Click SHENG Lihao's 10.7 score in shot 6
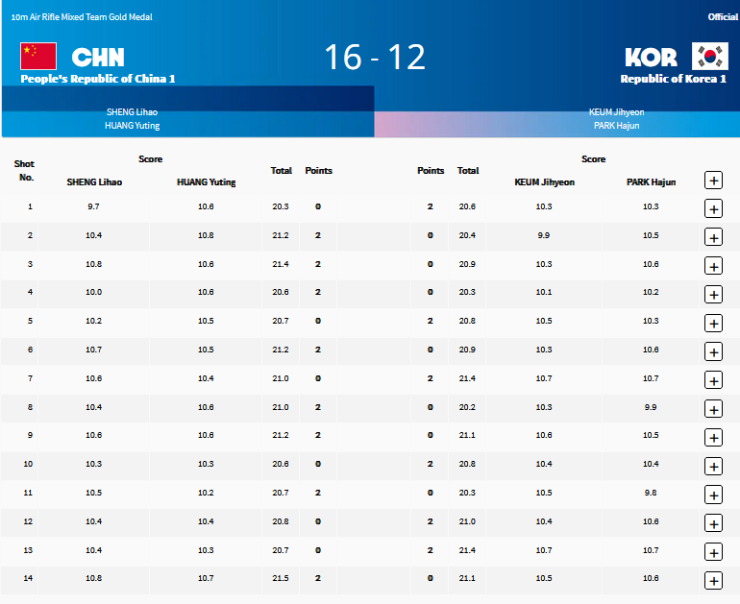740x604 pixels. coord(93,350)
